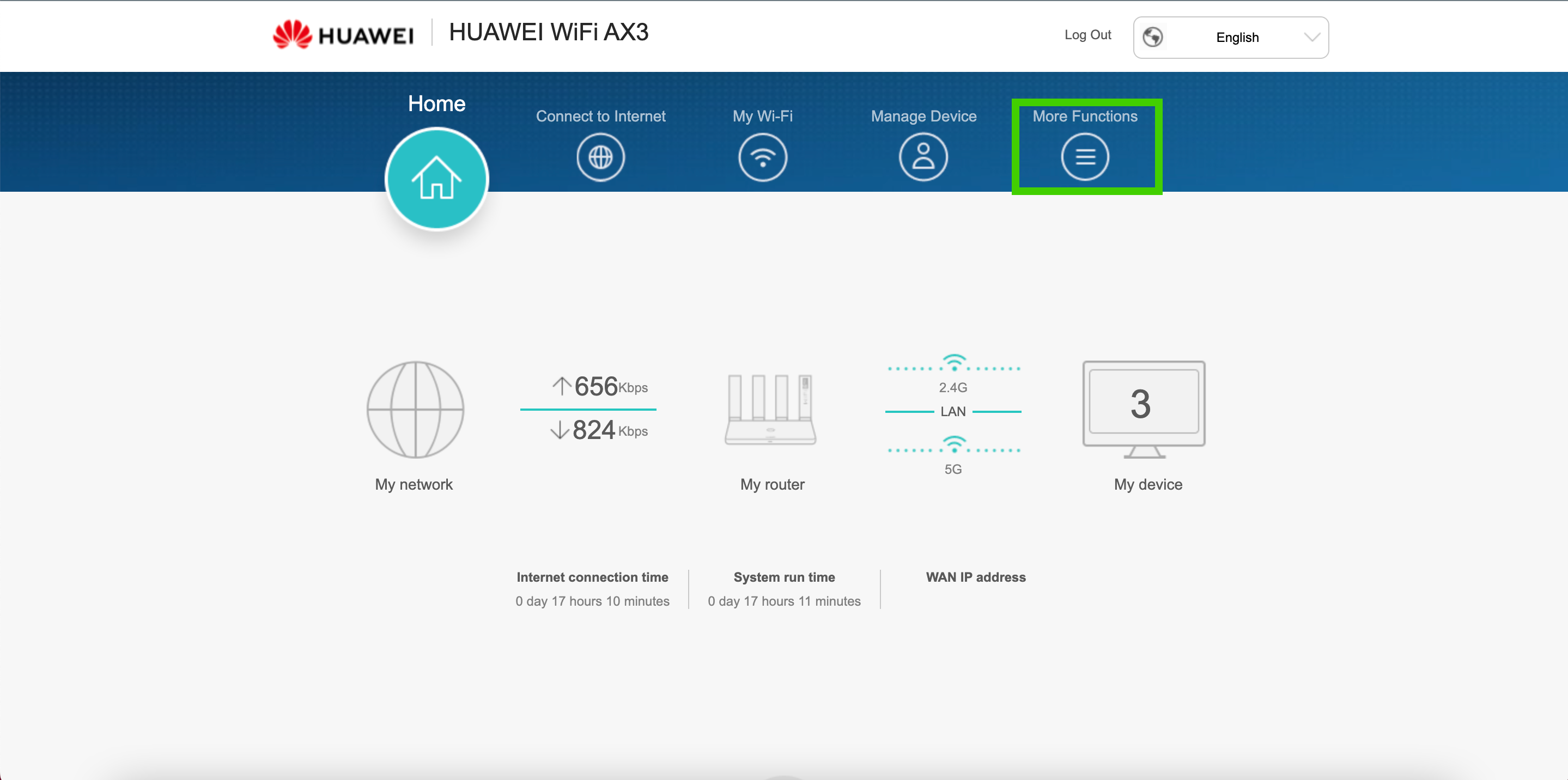This screenshot has width=1568, height=780.
Task: Switch to Connect to Internet tab
Action: pos(600,116)
